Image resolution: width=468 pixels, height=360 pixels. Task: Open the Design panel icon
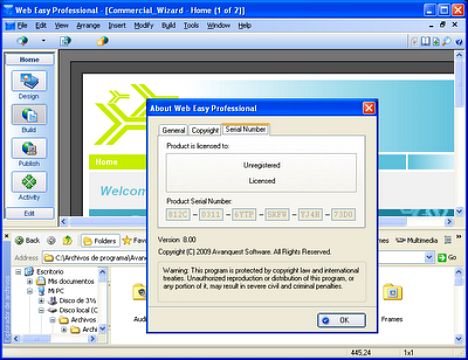29,81
